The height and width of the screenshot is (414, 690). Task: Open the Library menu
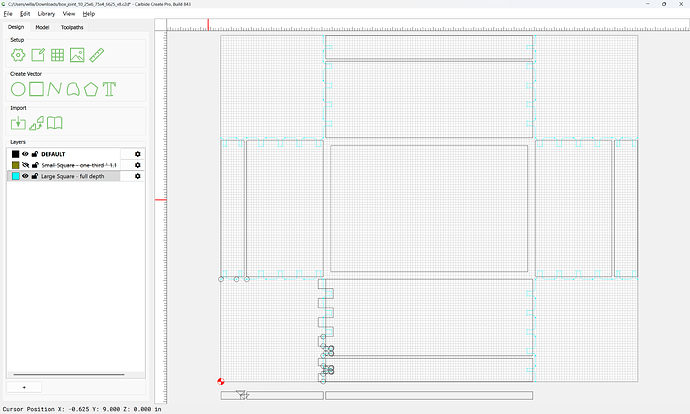click(x=46, y=14)
